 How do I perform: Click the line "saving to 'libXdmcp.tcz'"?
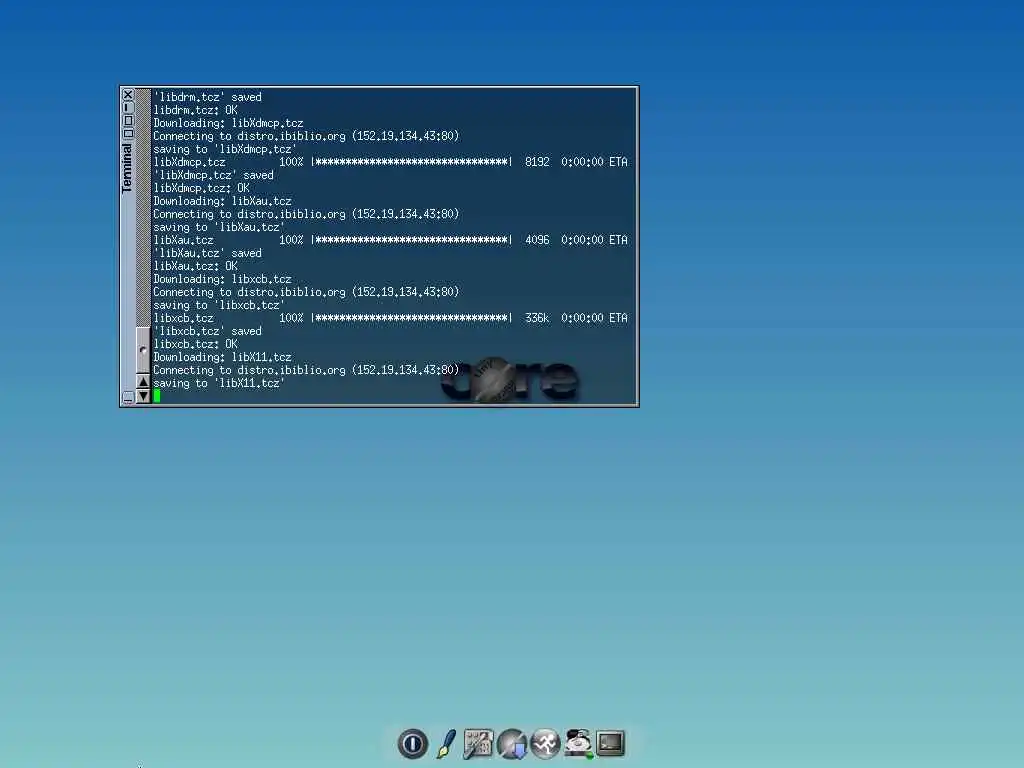[225, 149]
